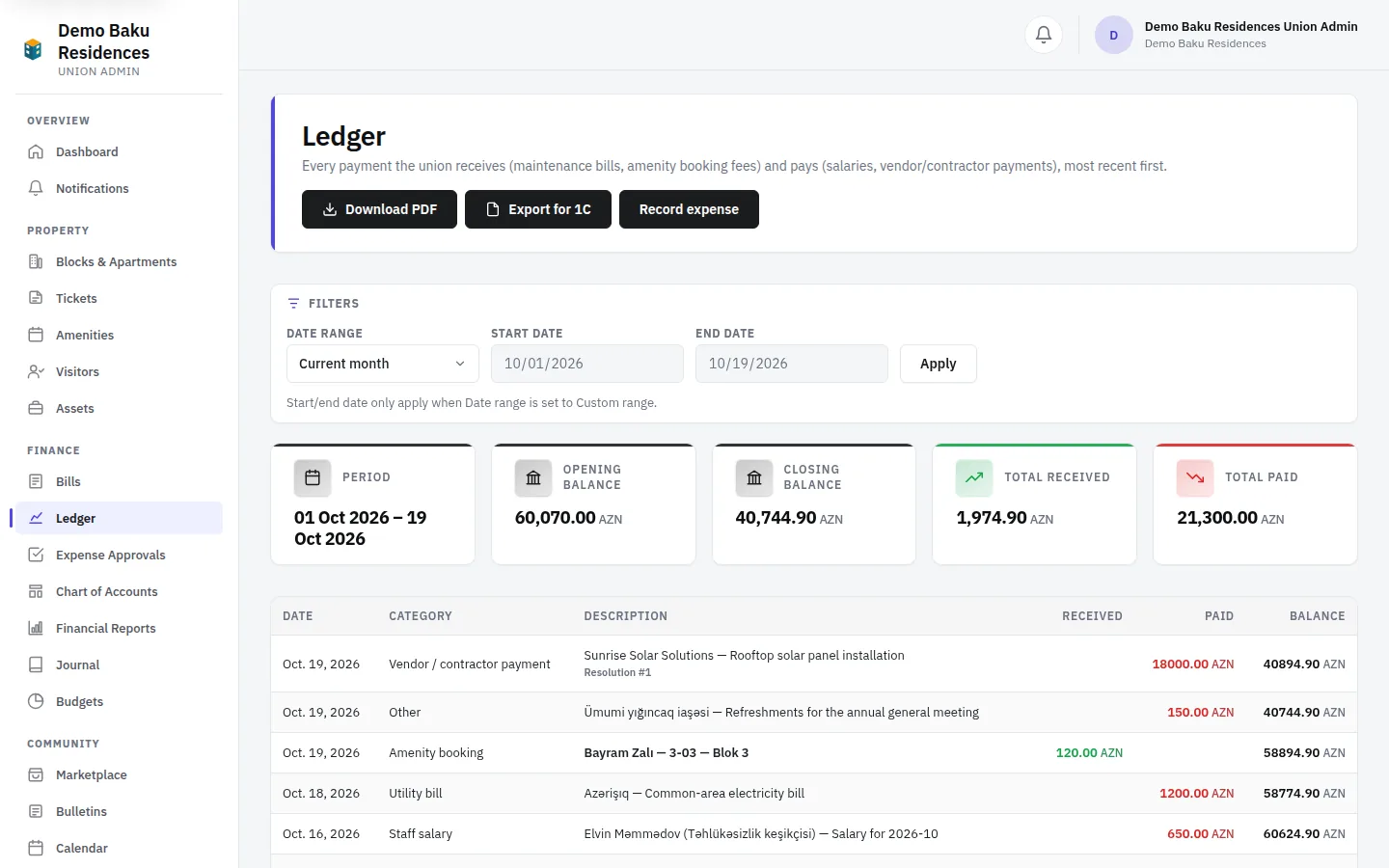Screen dimensions: 1389x868
Task: Click the Assets briefcase icon
Action: click(36, 408)
